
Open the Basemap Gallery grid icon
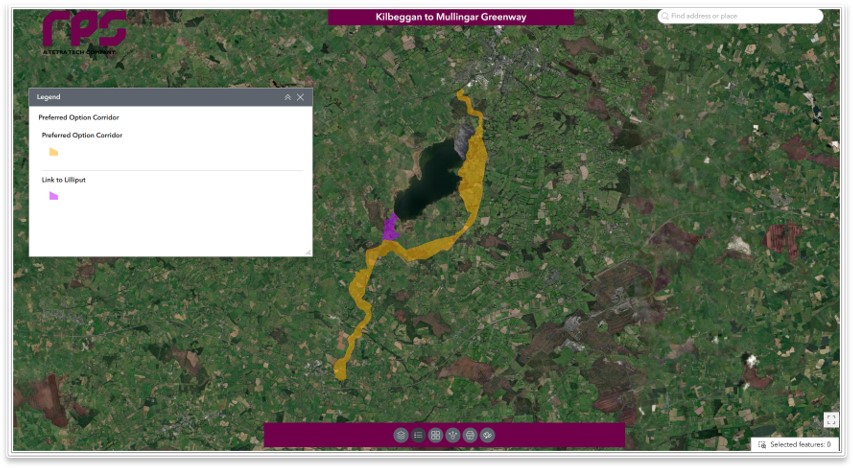point(435,435)
